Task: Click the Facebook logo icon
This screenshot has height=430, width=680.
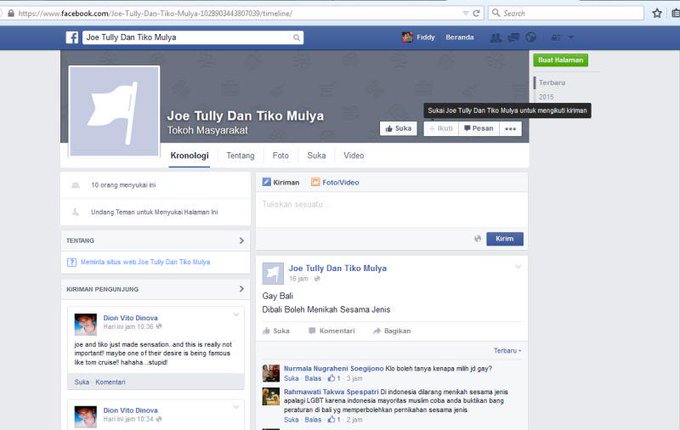Action: (x=72, y=37)
